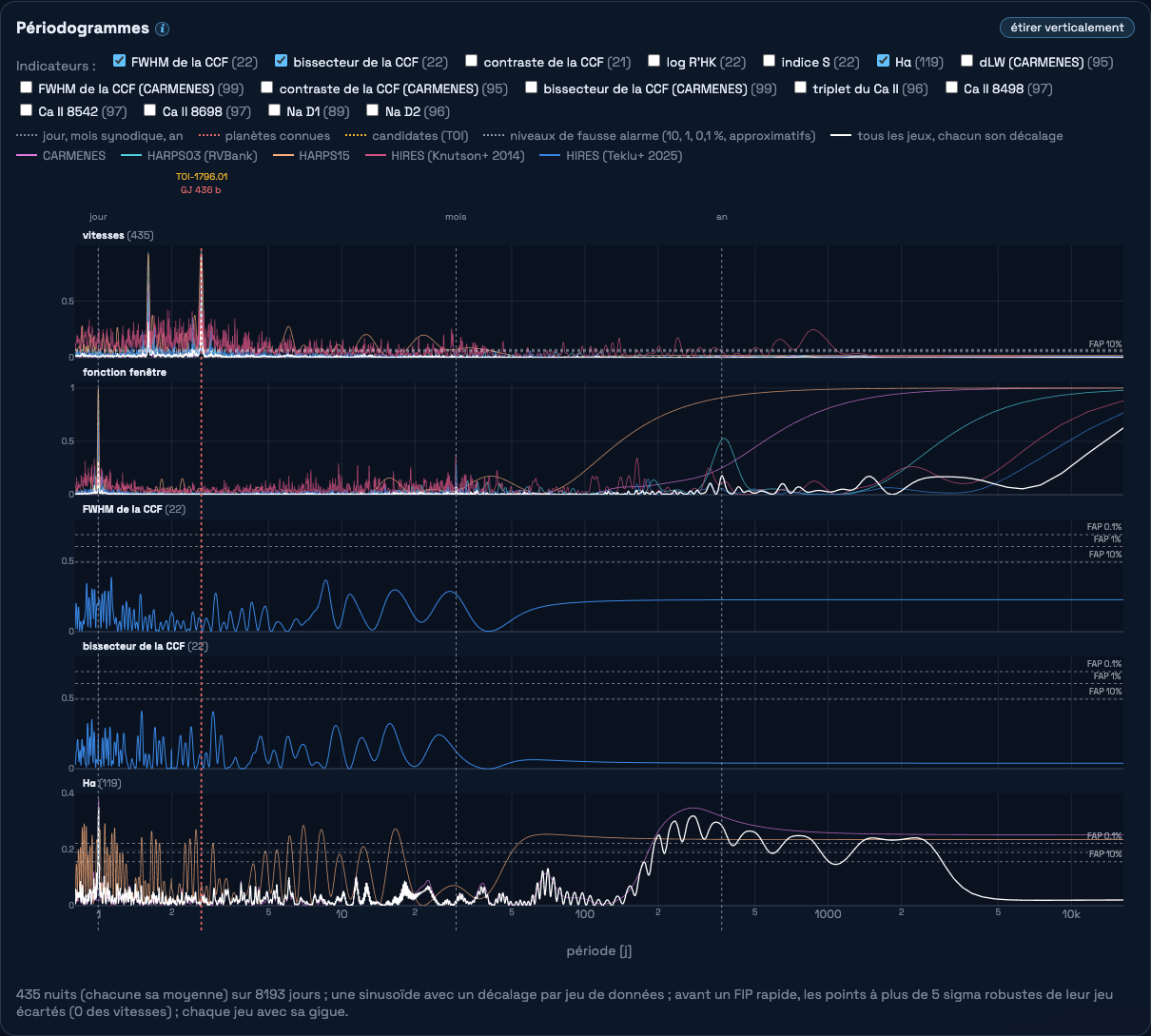Tick the Na D1 (89) checkbox

point(274,110)
